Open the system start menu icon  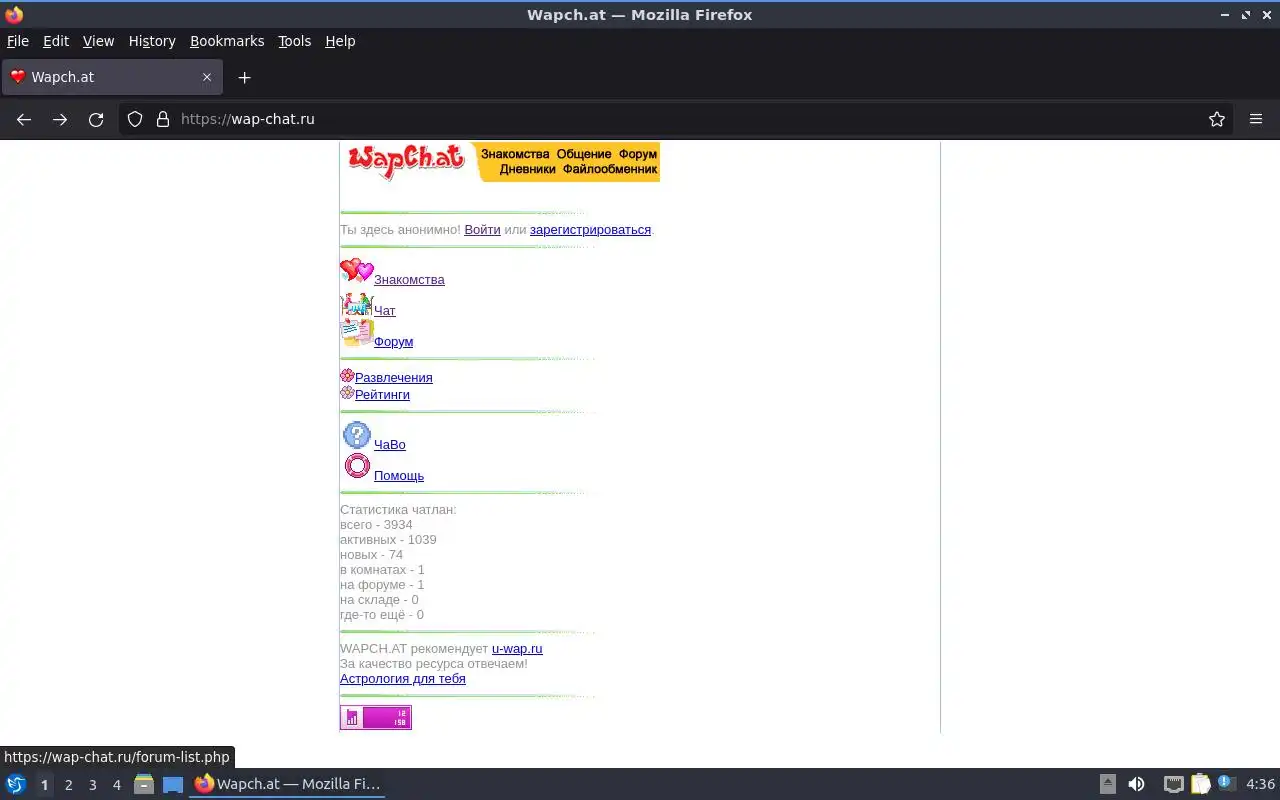[16, 785]
